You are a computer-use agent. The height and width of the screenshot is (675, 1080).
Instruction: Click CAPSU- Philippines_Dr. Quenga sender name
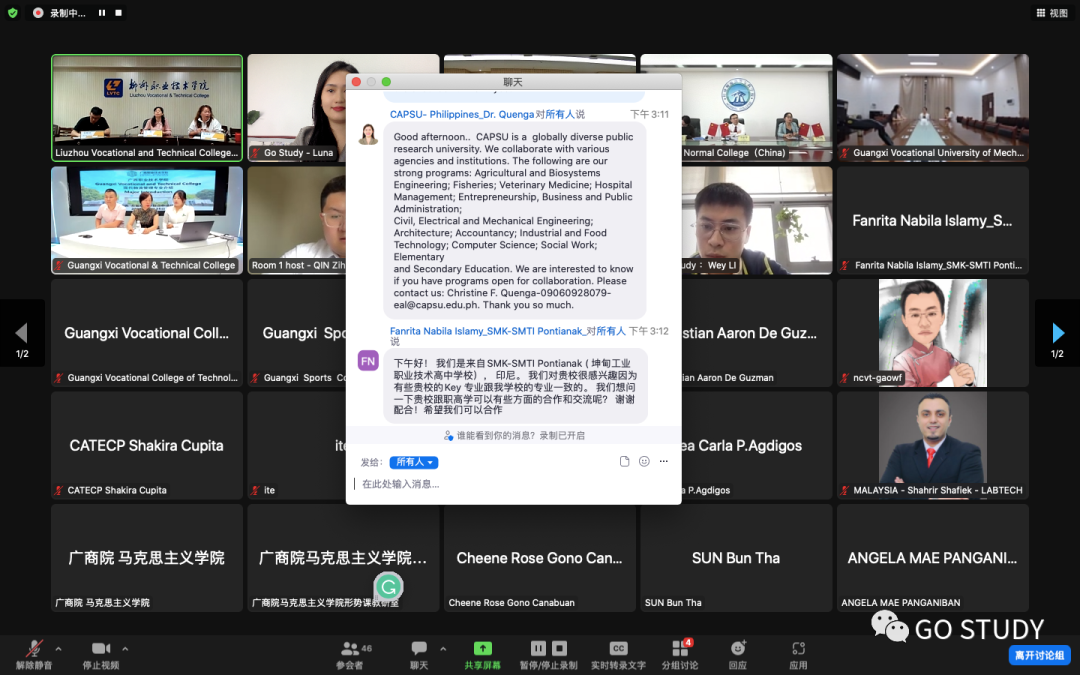461,114
